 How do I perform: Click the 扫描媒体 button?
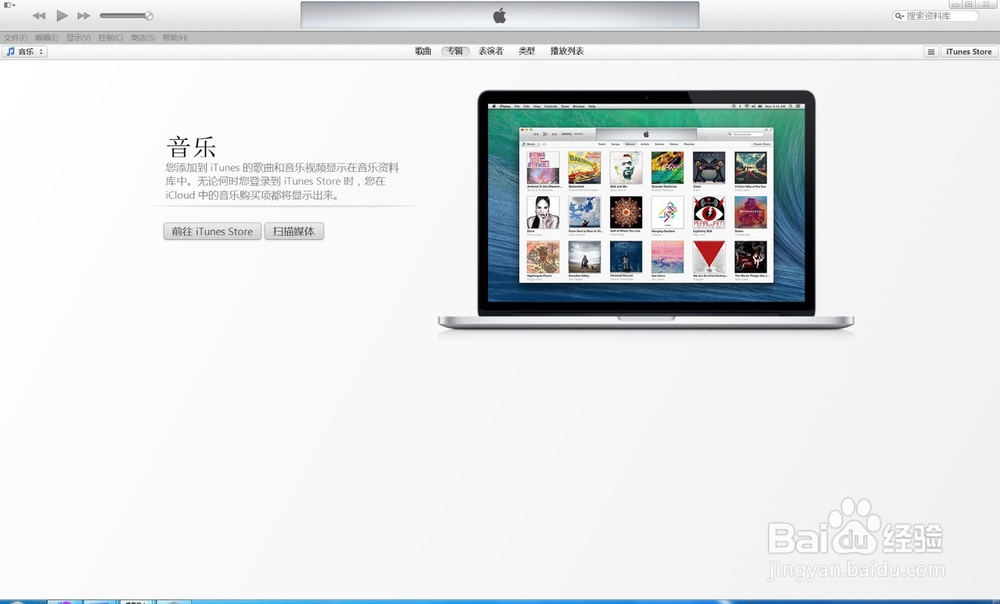coord(295,231)
